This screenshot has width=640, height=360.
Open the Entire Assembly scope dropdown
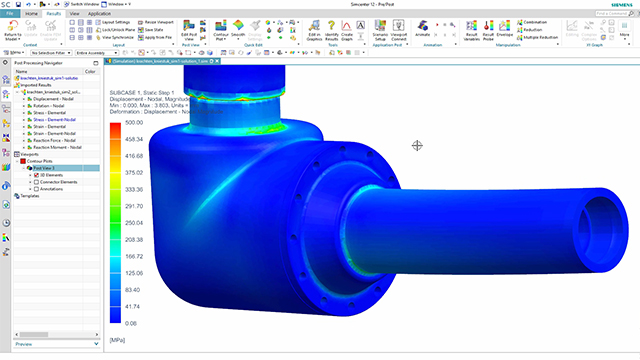[x=97, y=53]
